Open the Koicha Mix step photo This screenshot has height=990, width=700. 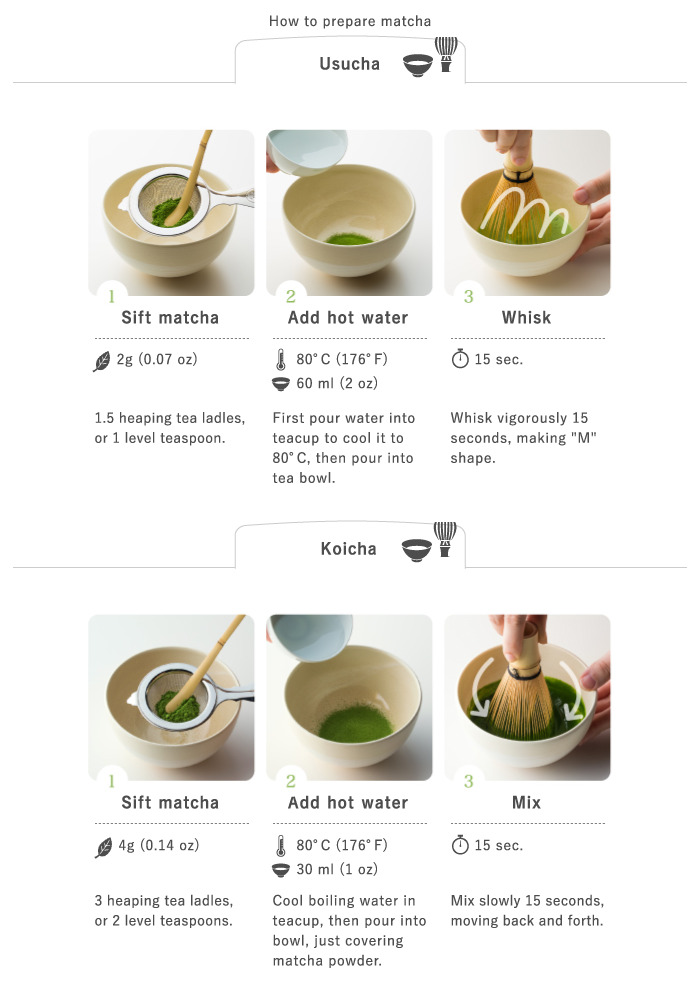point(527,698)
